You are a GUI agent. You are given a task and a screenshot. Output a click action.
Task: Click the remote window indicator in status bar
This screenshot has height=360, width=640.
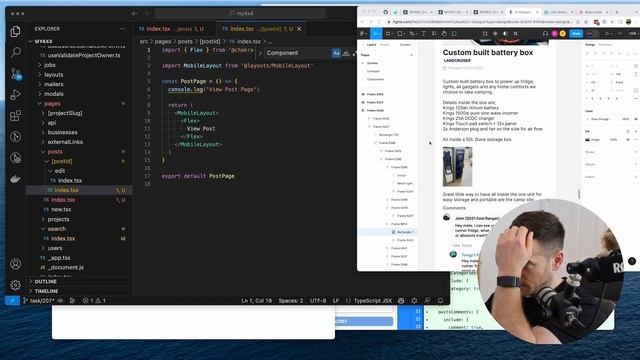(x=12, y=300)
